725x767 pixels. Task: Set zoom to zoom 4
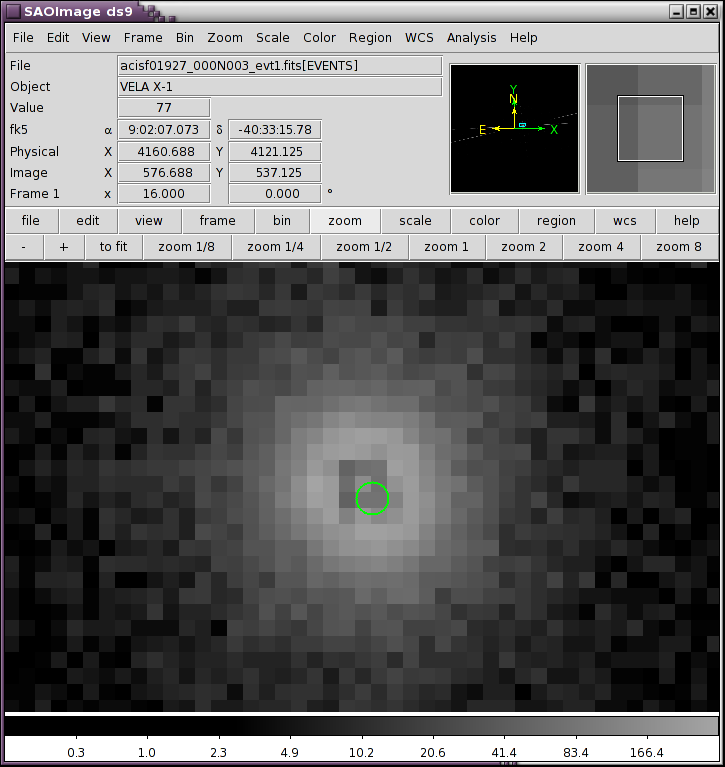(x=599, y=247)
